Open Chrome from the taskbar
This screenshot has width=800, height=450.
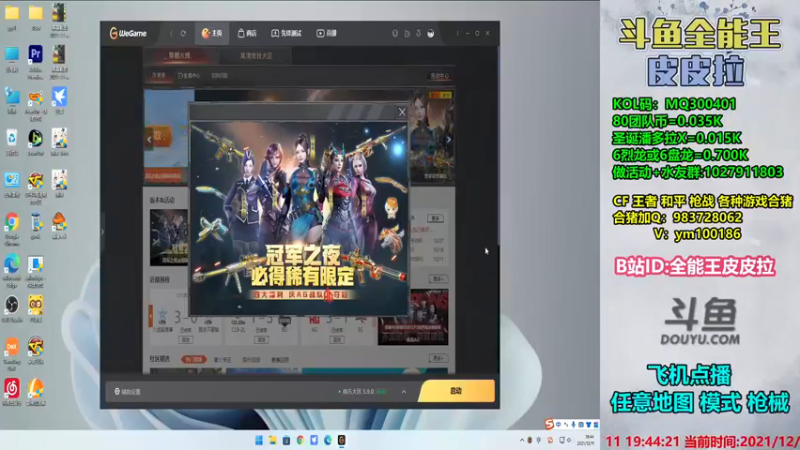[301, 440]
